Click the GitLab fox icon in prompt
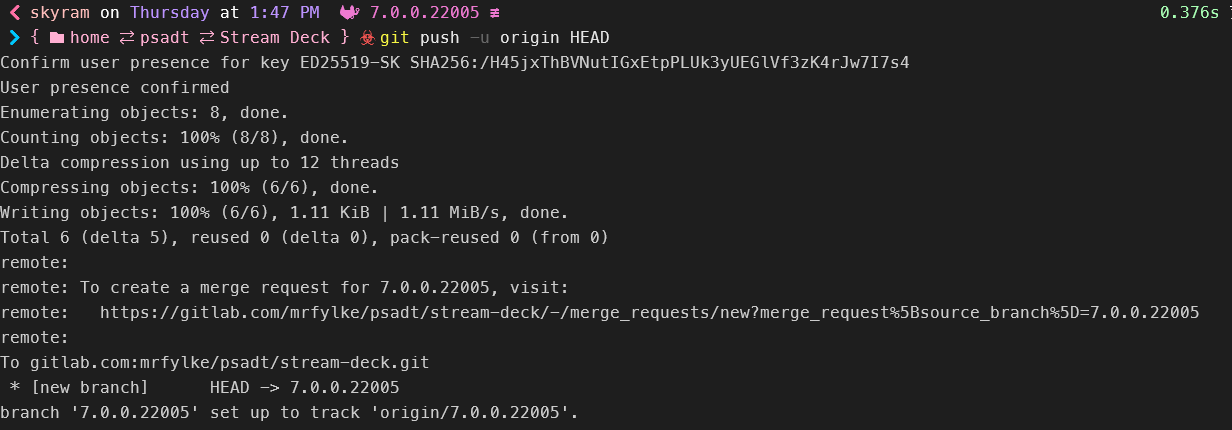 click(350, 13)
